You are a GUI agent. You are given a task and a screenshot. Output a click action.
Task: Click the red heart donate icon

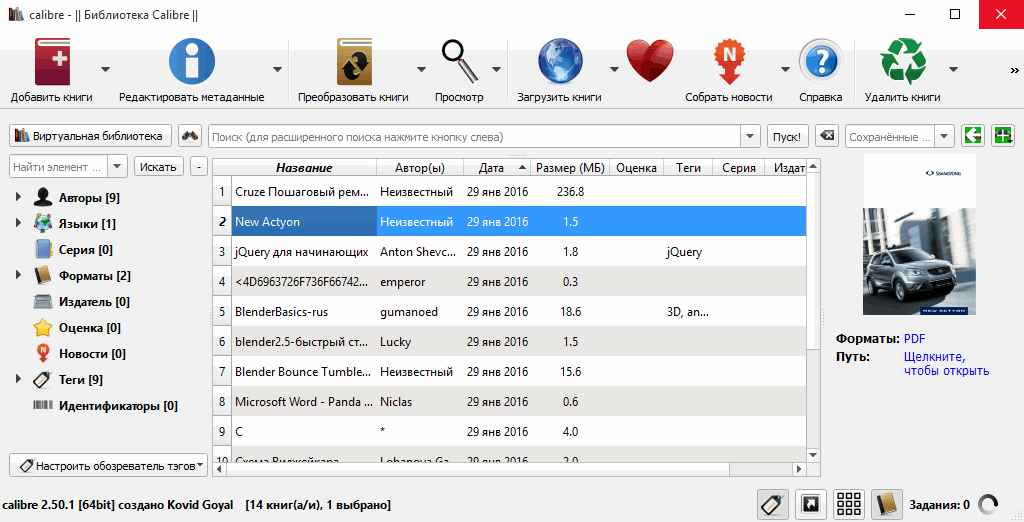(x=650, y=61)
